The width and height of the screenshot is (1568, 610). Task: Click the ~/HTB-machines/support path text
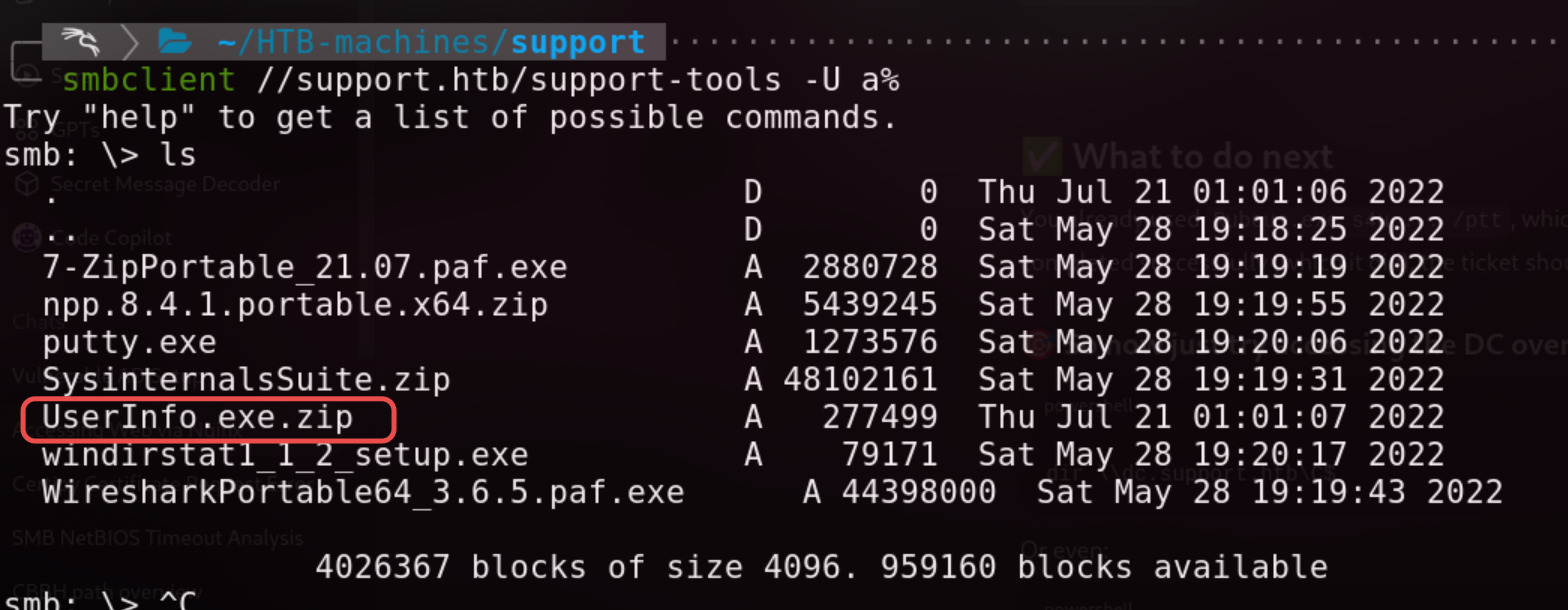[430, 42]
